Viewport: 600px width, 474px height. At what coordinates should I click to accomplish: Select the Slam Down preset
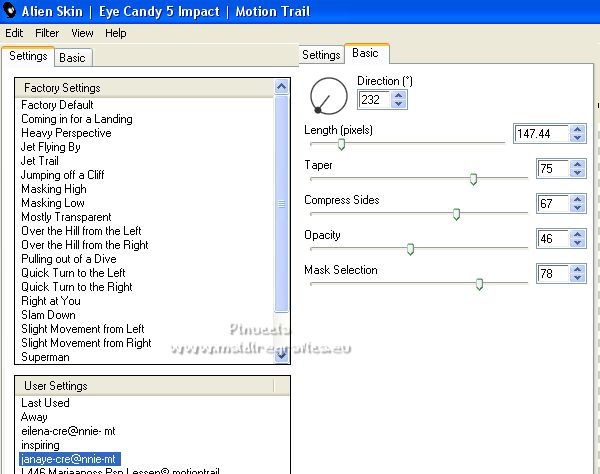tap(48, 315)
